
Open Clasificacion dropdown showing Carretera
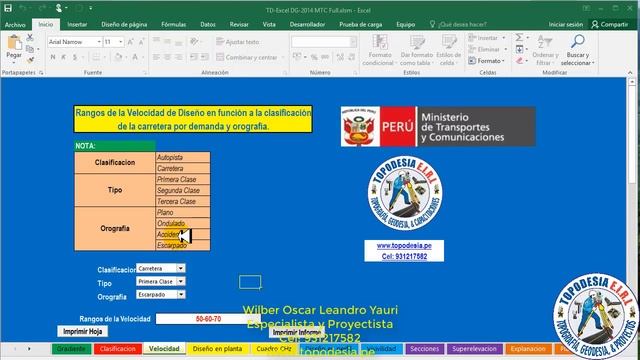[181, 268]
